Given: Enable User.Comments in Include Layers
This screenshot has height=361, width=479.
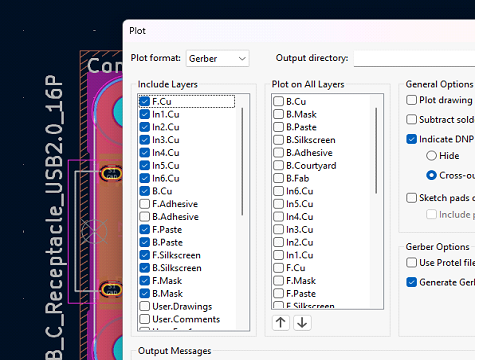Looking at the screenshot, I should pos(145,319).
